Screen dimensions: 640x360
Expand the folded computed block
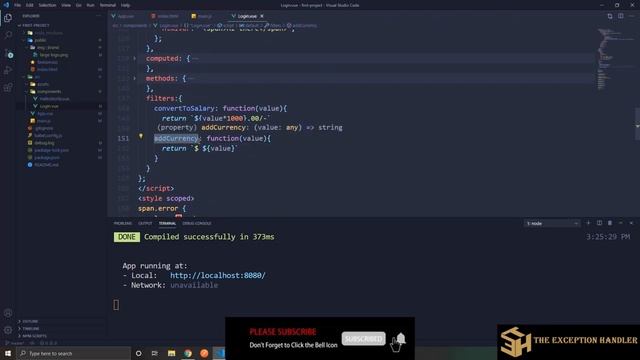pyautogui.click(x=135, y=58)
